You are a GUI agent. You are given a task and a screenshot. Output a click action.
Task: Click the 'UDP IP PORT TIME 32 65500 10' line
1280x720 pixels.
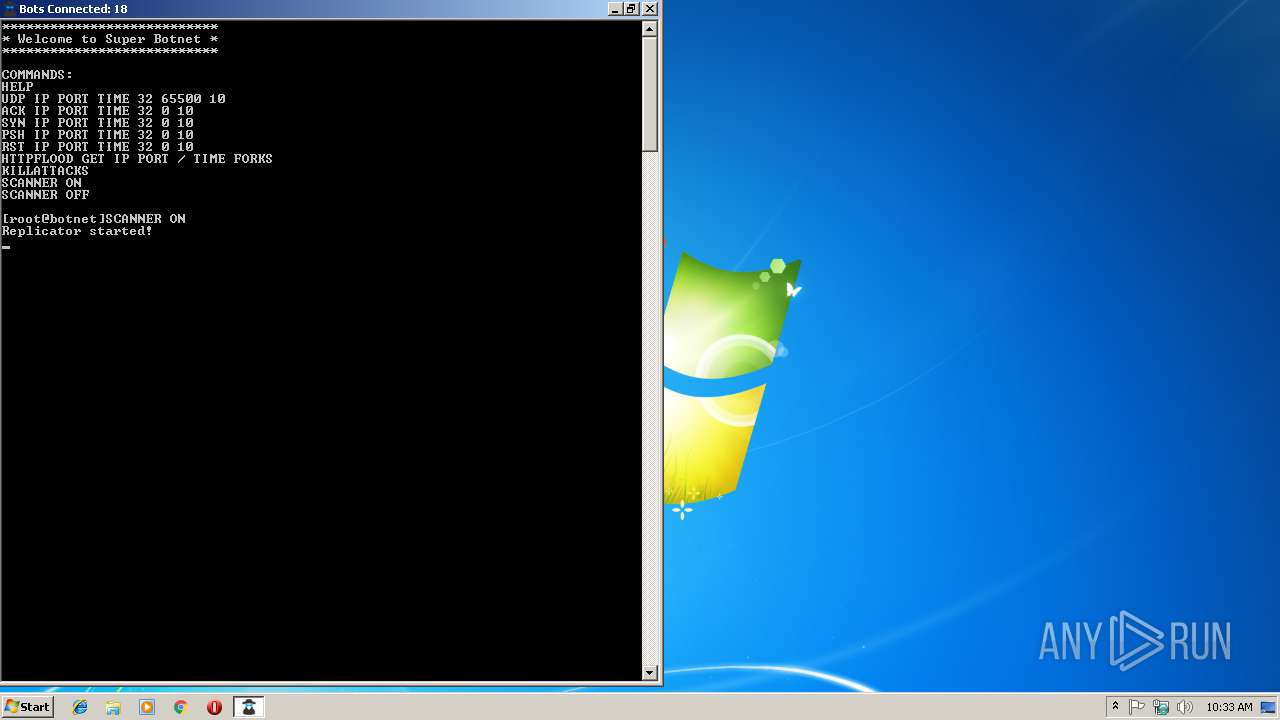click(x=113, y=99)
